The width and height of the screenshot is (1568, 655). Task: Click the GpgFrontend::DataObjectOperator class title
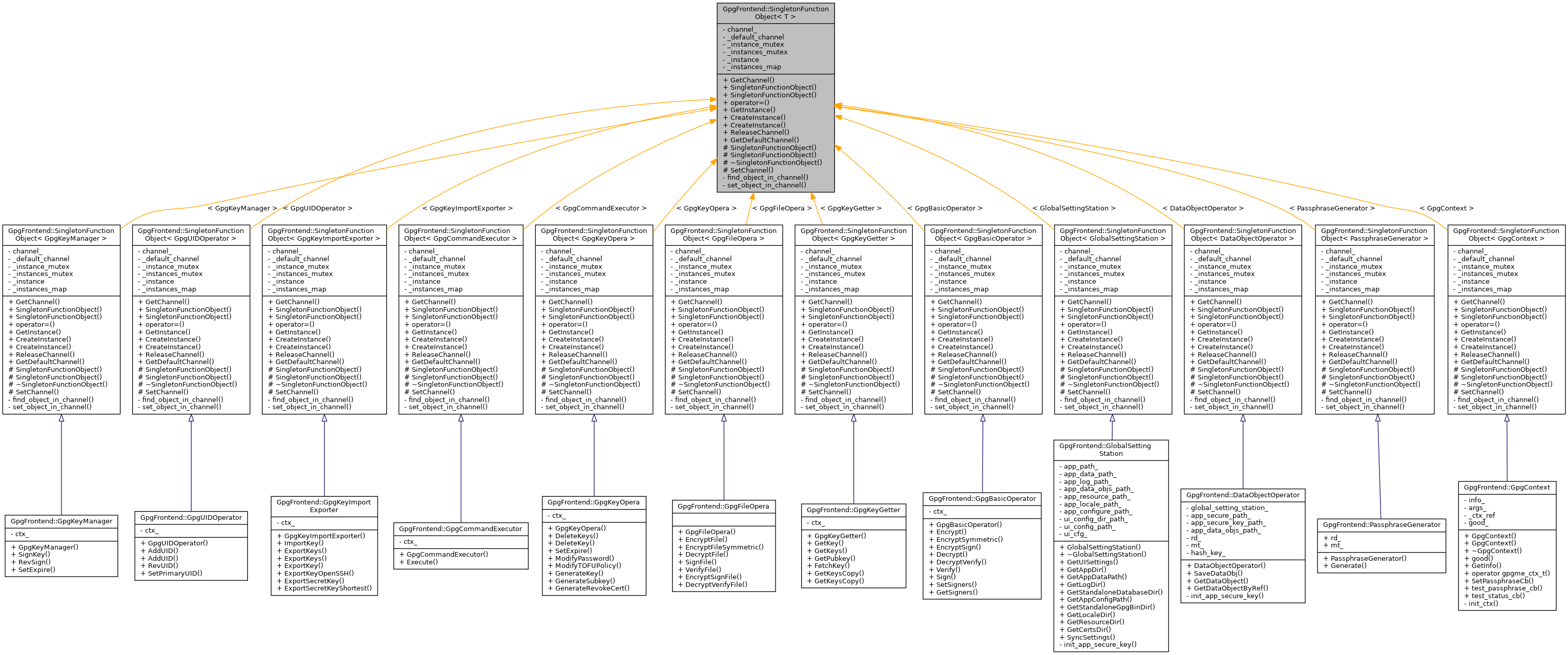pyautogui.click(x=1243, y=495)
